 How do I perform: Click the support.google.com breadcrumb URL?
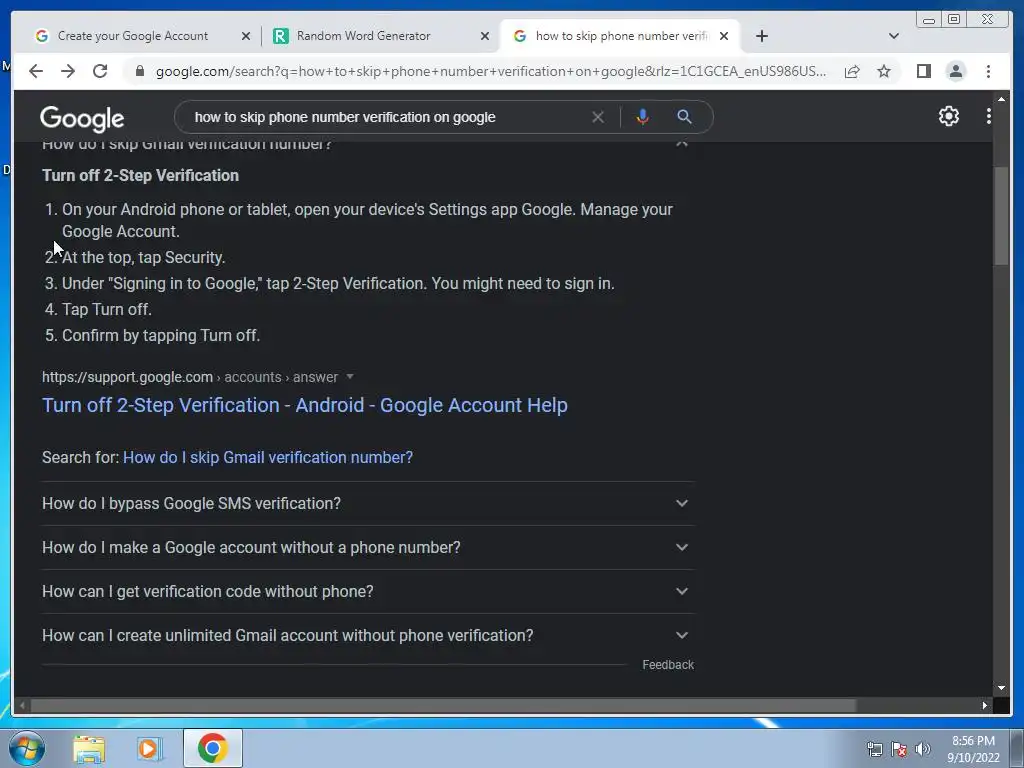tap(190, 377)
